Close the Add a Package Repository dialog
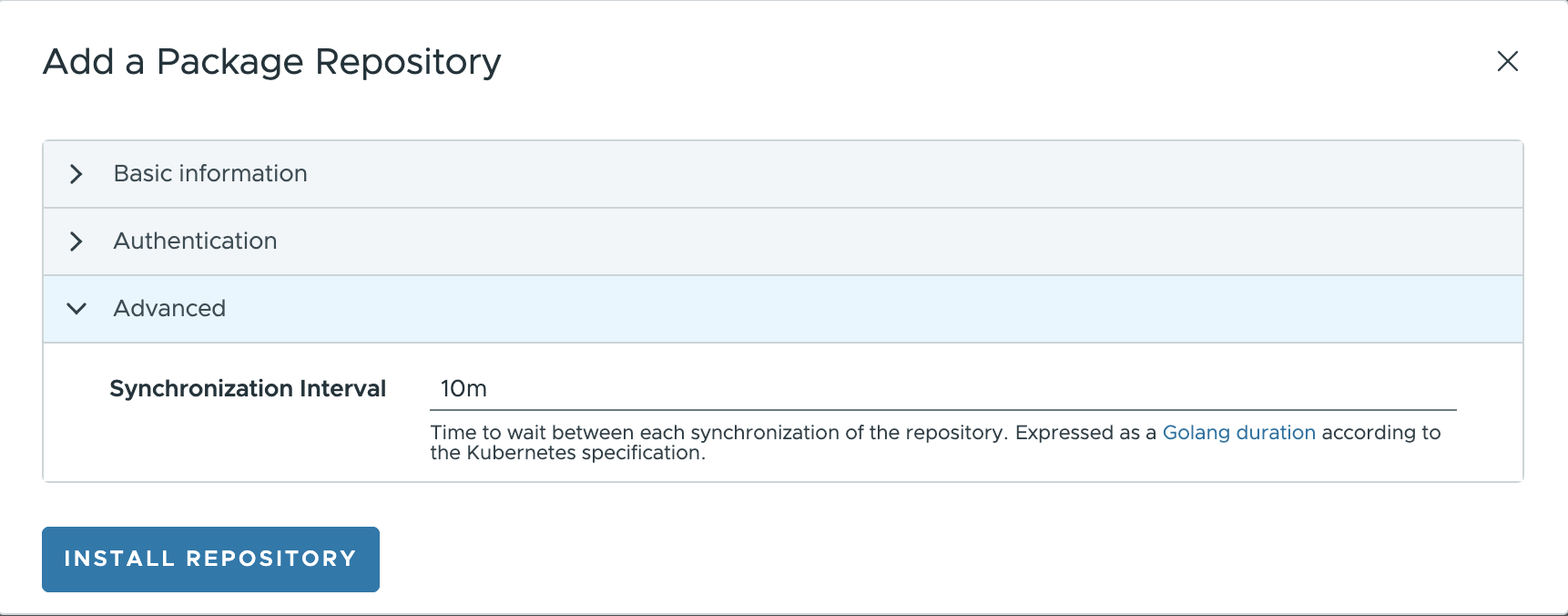1568x616 pixels. coord(1507,62)
